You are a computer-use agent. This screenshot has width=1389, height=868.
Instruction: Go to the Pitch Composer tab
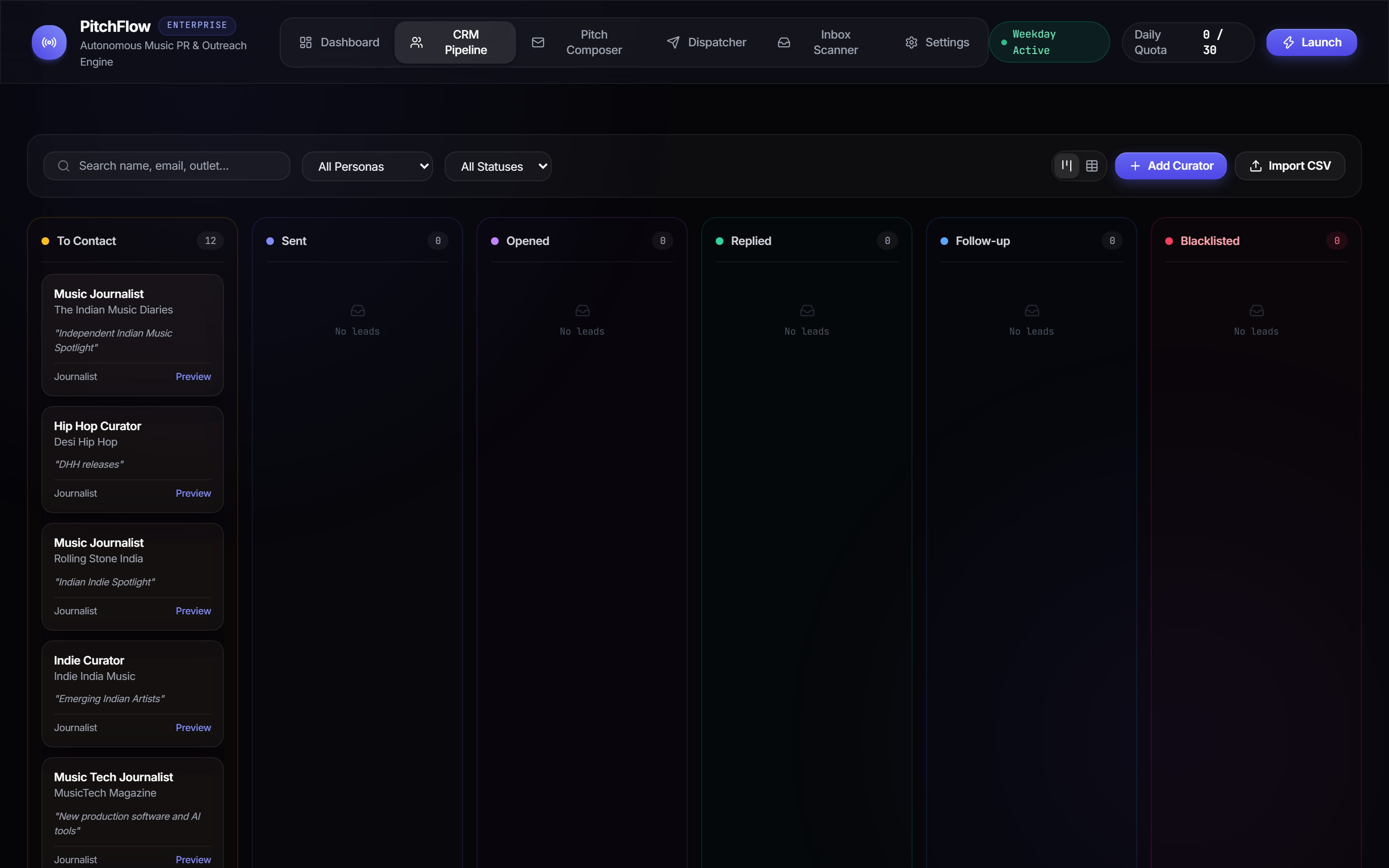coord(583,42)
